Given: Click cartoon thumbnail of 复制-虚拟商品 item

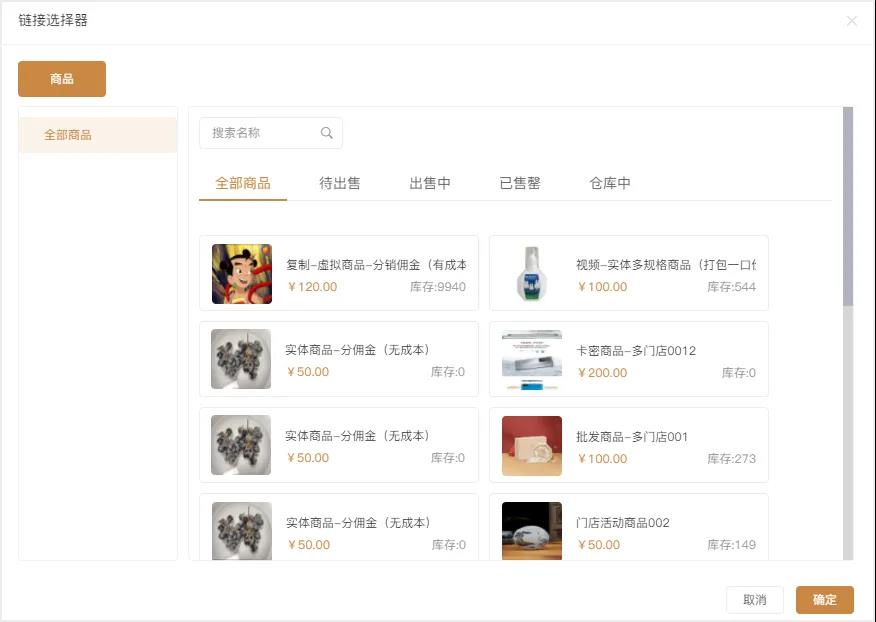Looking at the screenshot, I should coord(242,274).
